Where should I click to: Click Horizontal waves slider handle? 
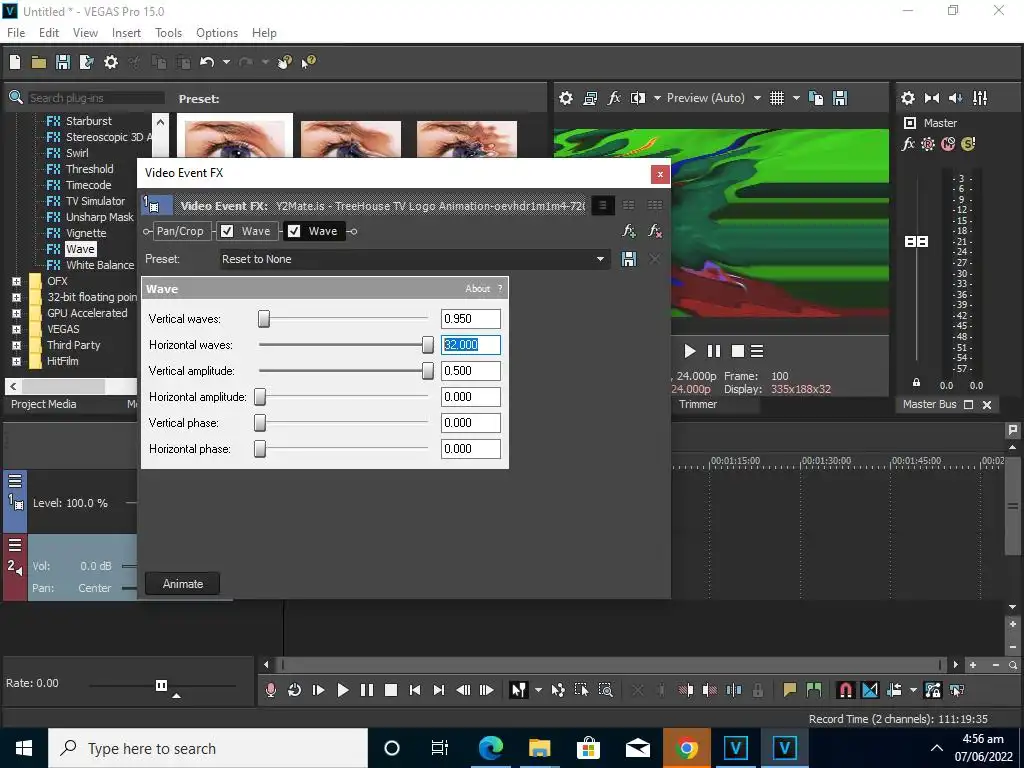pyautogui.click(x=428, y=345)
